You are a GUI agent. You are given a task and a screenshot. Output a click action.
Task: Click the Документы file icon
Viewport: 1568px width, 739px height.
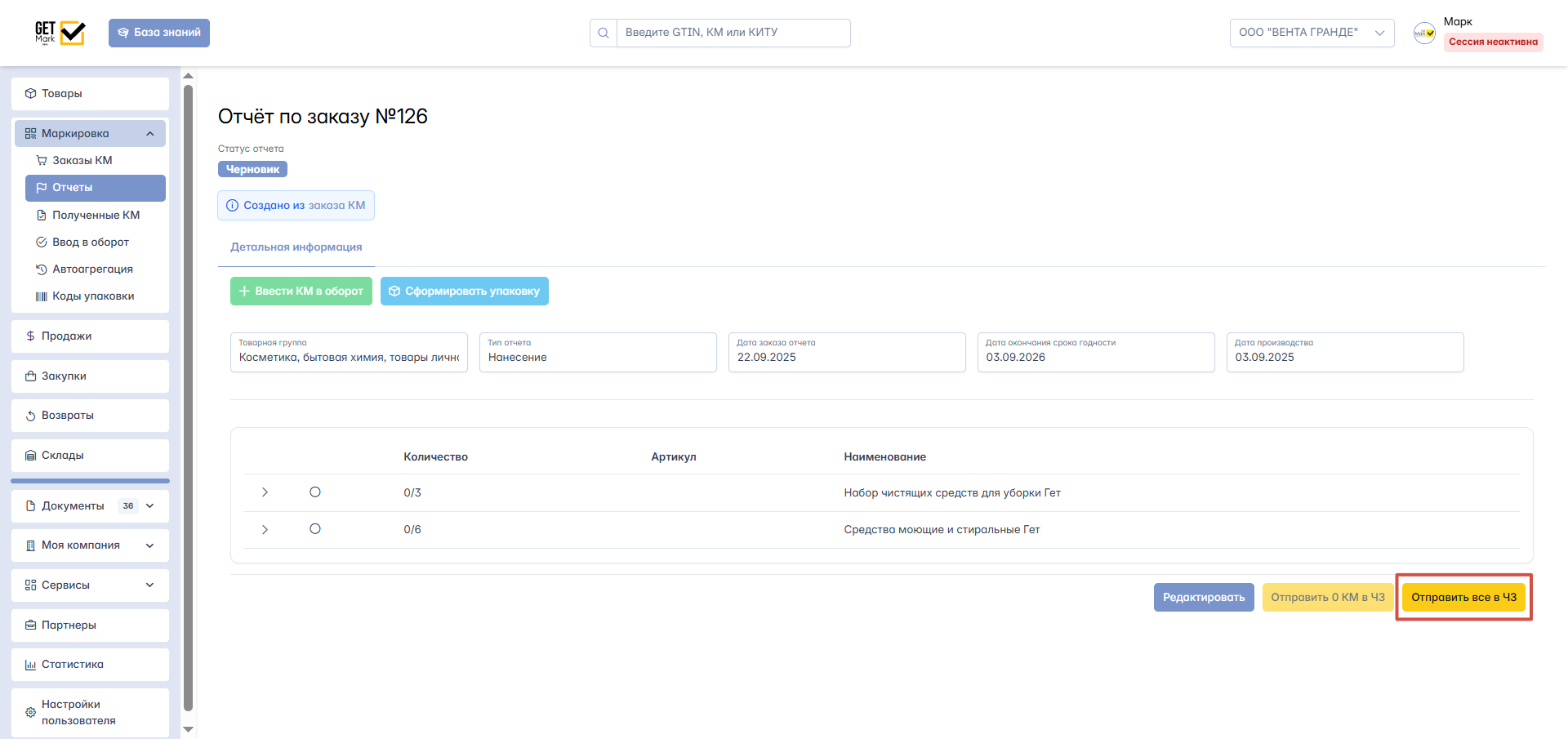30,506
